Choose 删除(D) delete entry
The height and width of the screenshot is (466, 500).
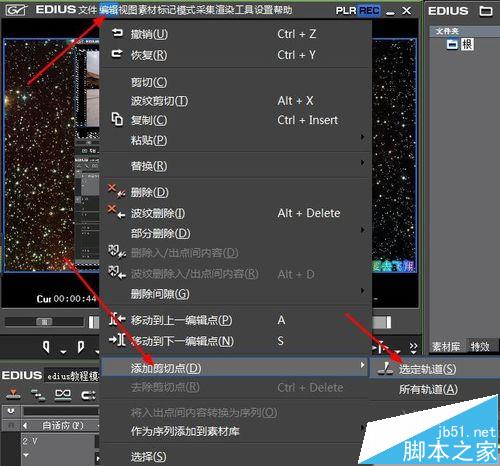tap(235, 192)
